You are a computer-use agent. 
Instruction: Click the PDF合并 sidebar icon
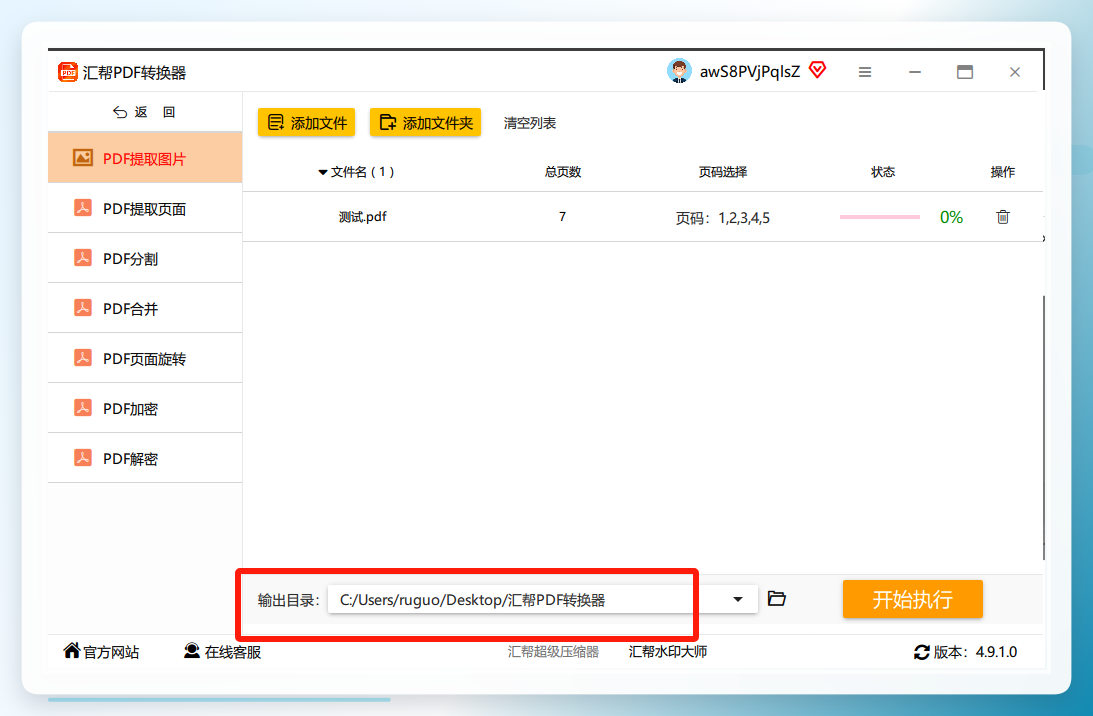click(83, 307)
